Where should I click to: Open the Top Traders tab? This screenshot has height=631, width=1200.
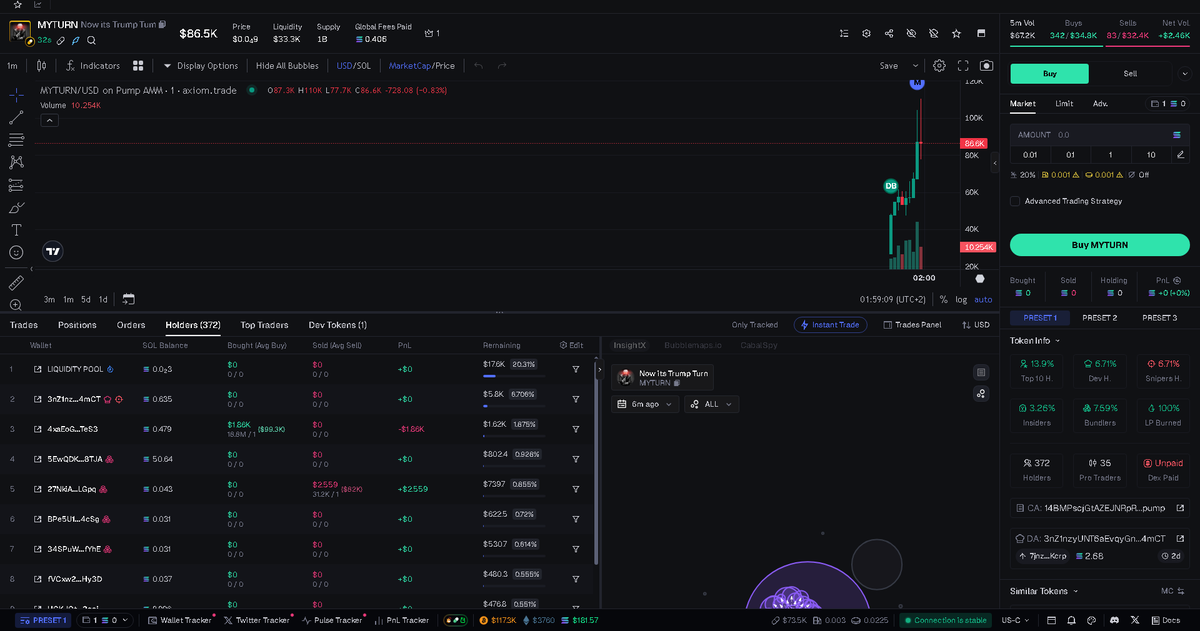(x=264, y=325)
